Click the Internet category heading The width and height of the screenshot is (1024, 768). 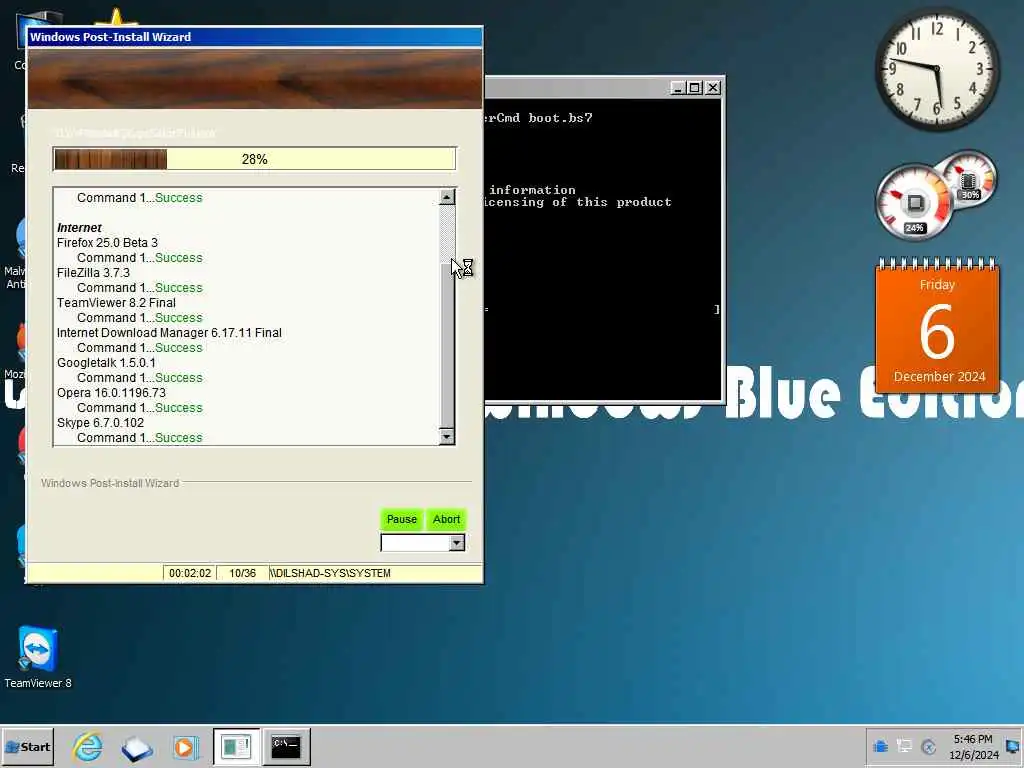pos(79,227)
